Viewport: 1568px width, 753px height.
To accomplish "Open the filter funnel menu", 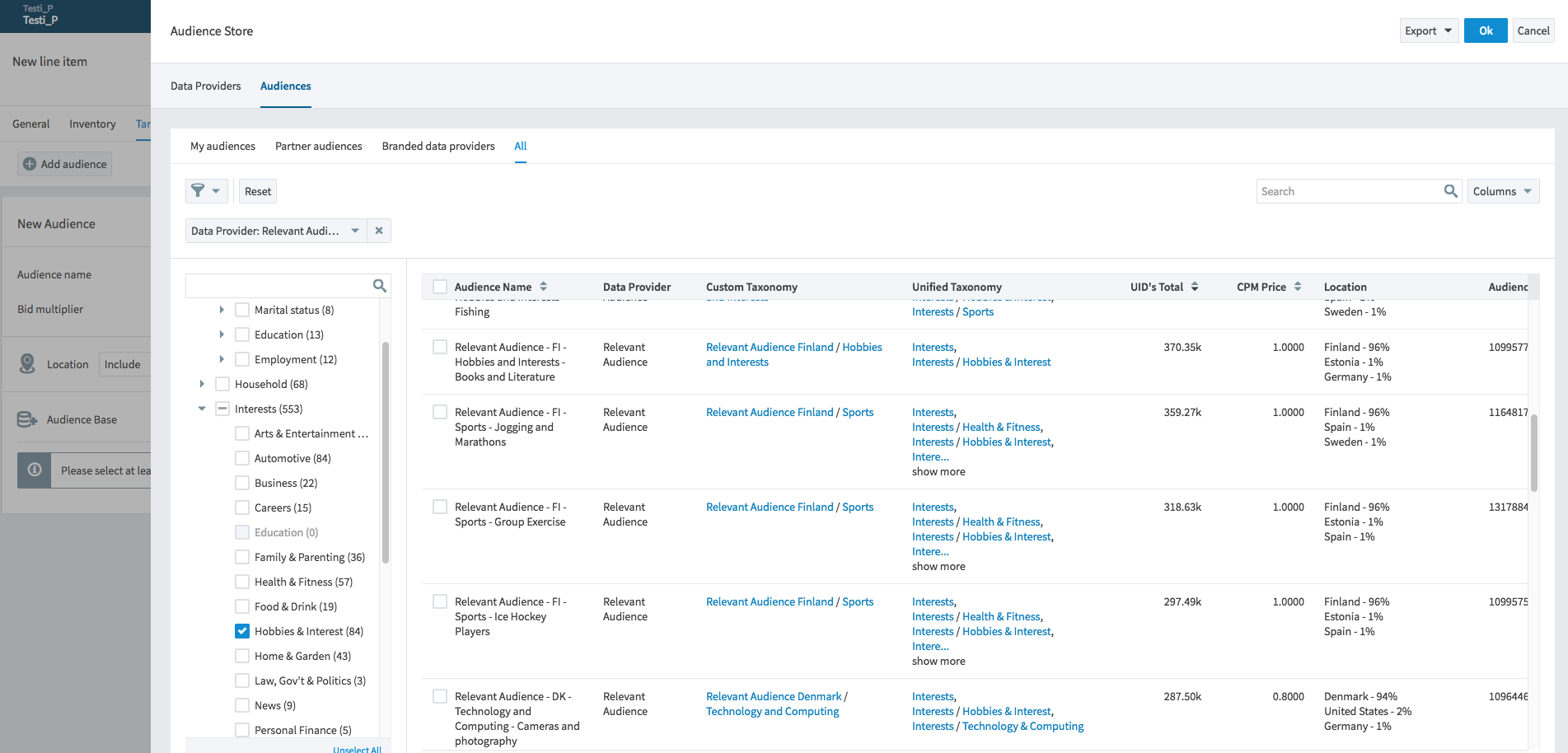I will 206,191.
